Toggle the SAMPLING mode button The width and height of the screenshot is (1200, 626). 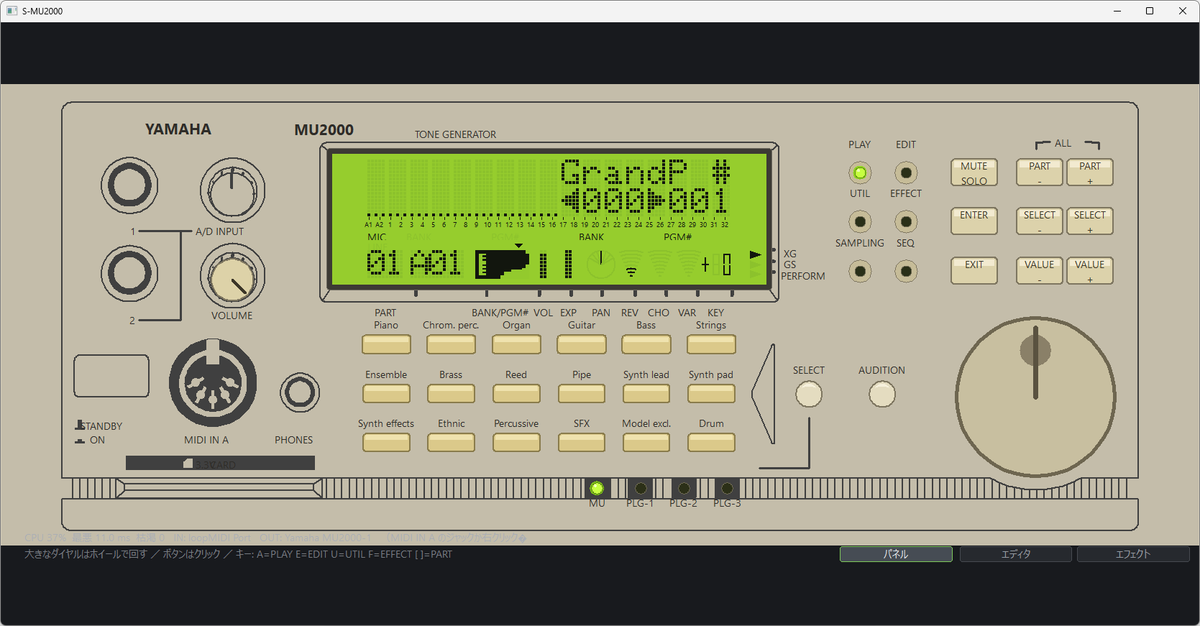pyautogui.click(x=859, y=271)
